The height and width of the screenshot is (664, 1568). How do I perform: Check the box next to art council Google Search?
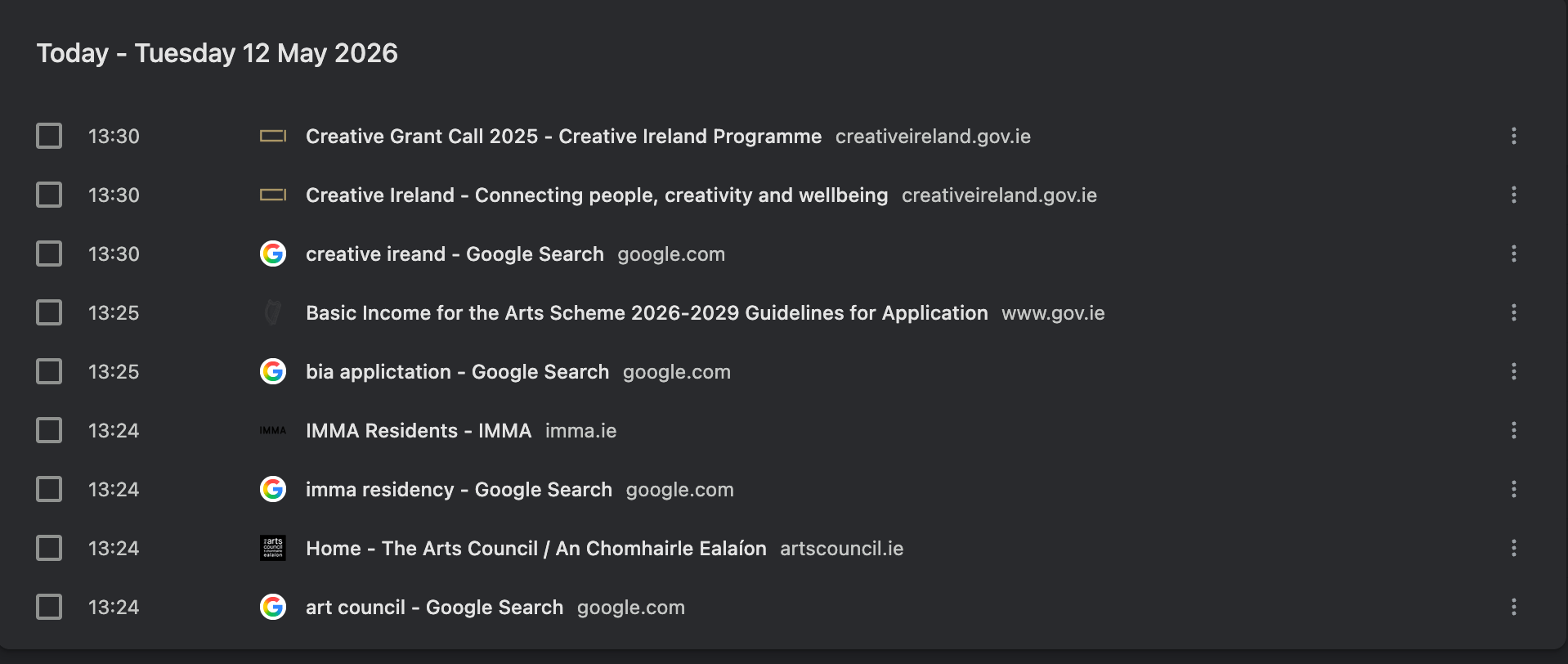(x=49, y=607)
